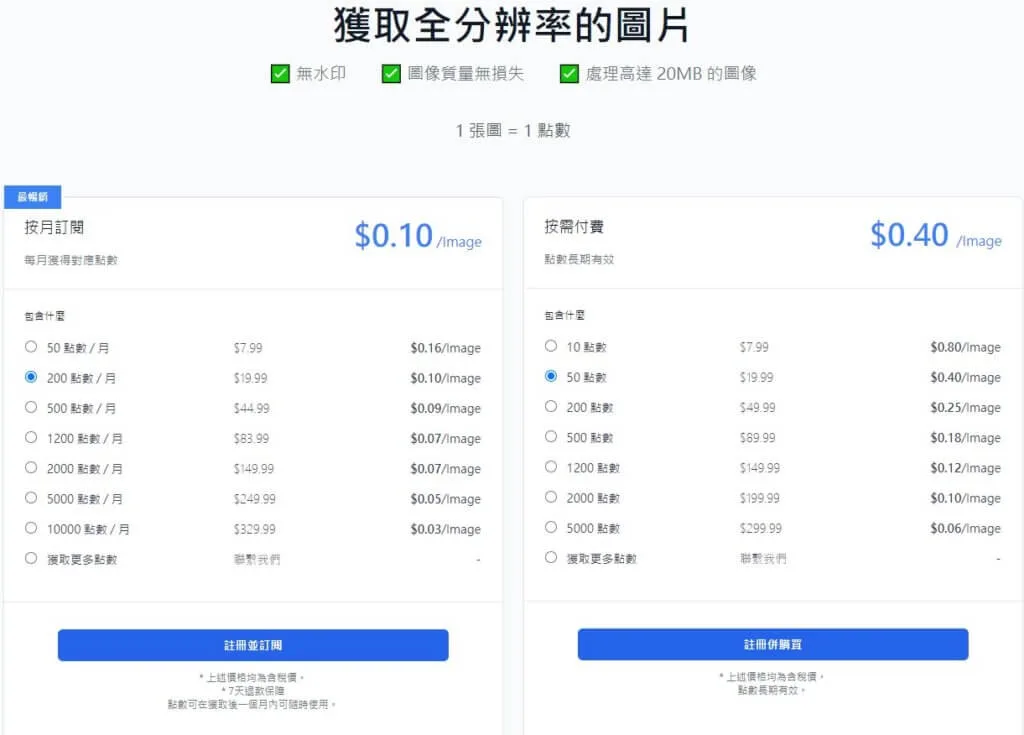Click the 1 張圖 = 1 點數 text
1024x735 pixels.
click(513, 131)
